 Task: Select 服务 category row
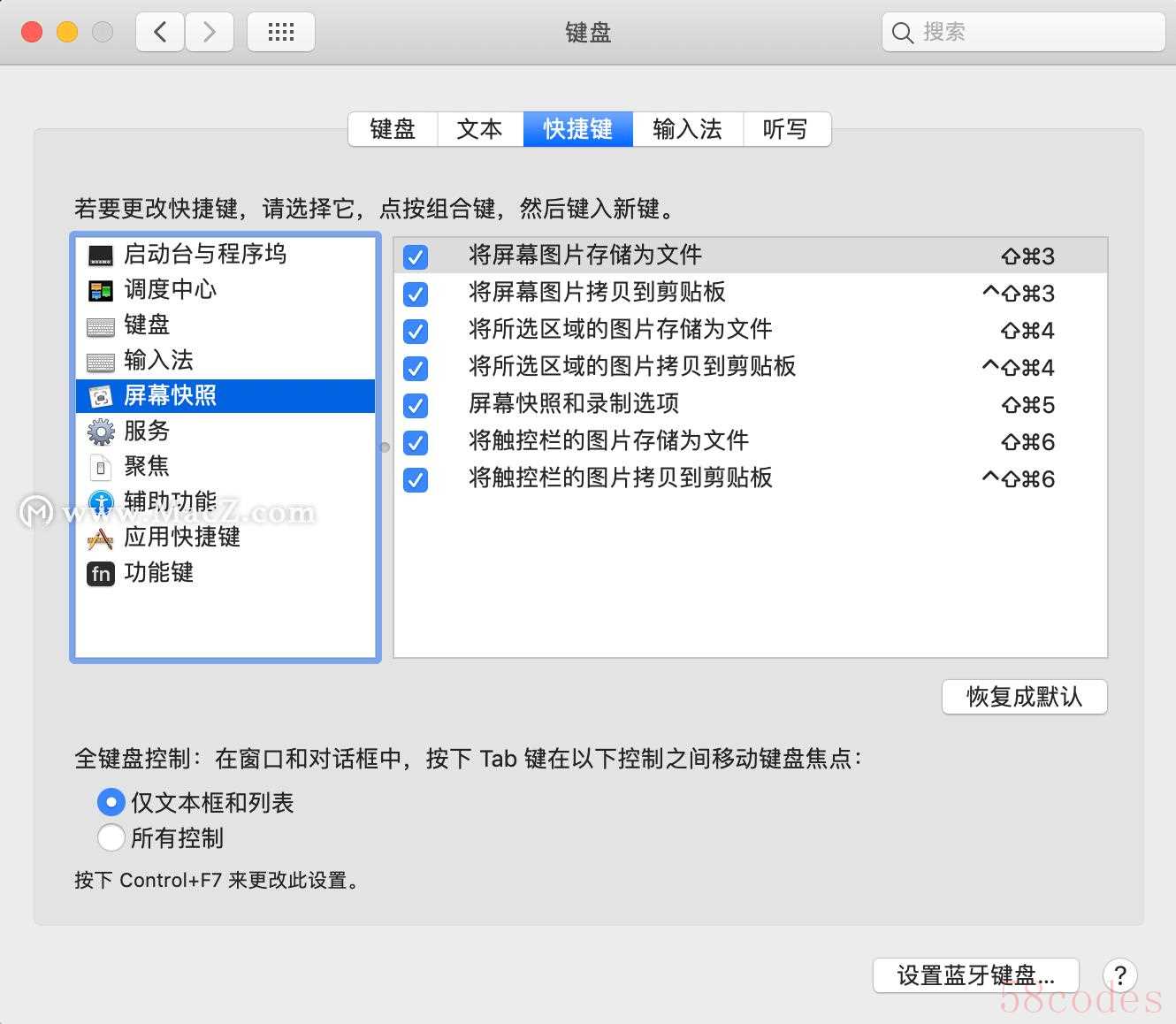pos(225,432)
